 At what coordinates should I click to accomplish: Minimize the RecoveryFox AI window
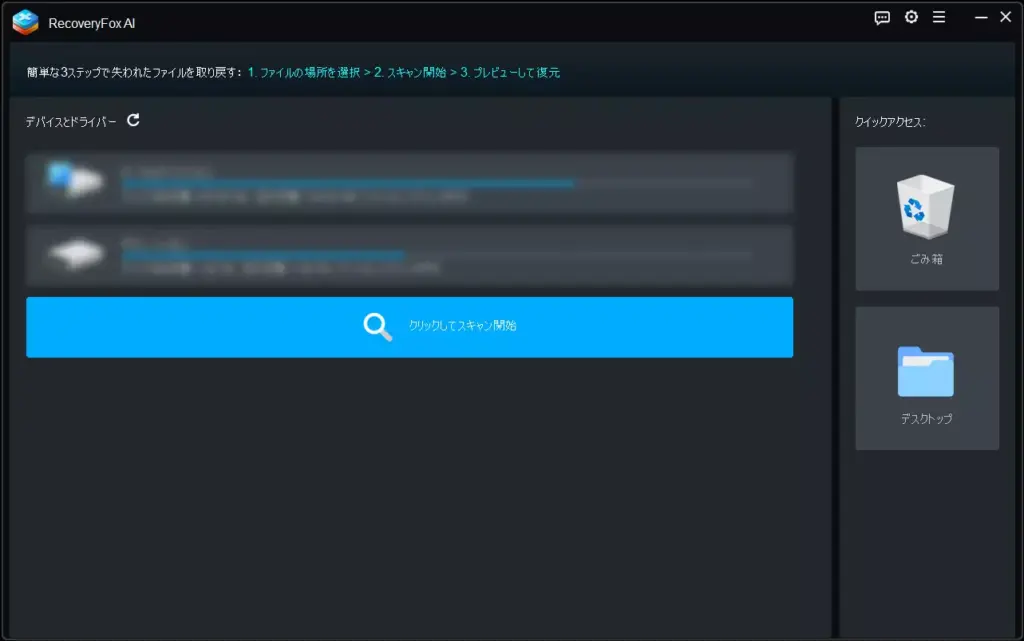981,18
